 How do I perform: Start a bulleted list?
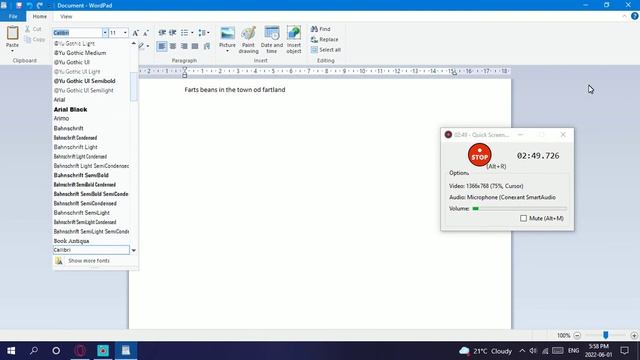184,33
